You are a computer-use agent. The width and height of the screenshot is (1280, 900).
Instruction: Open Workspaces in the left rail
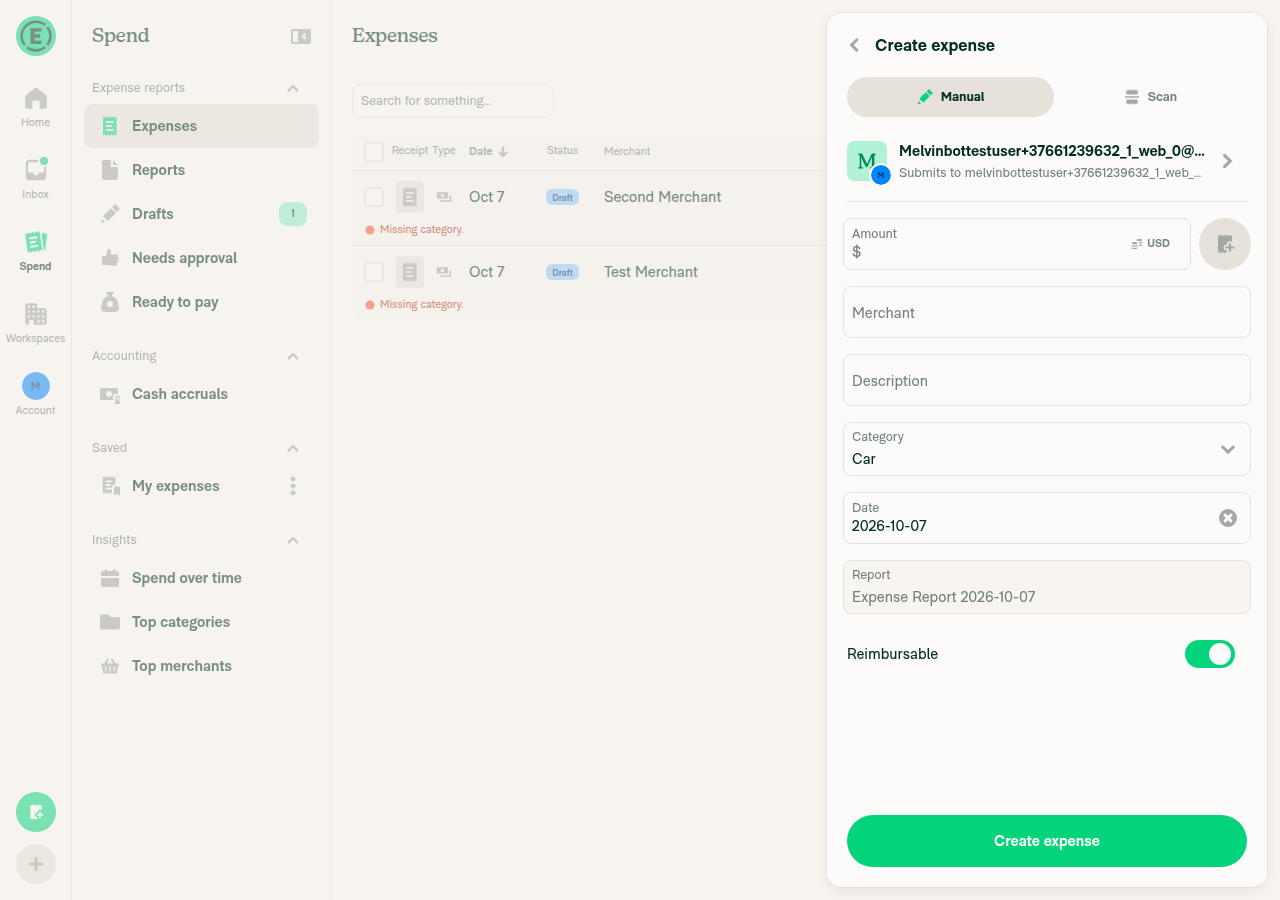coord(36,323)
